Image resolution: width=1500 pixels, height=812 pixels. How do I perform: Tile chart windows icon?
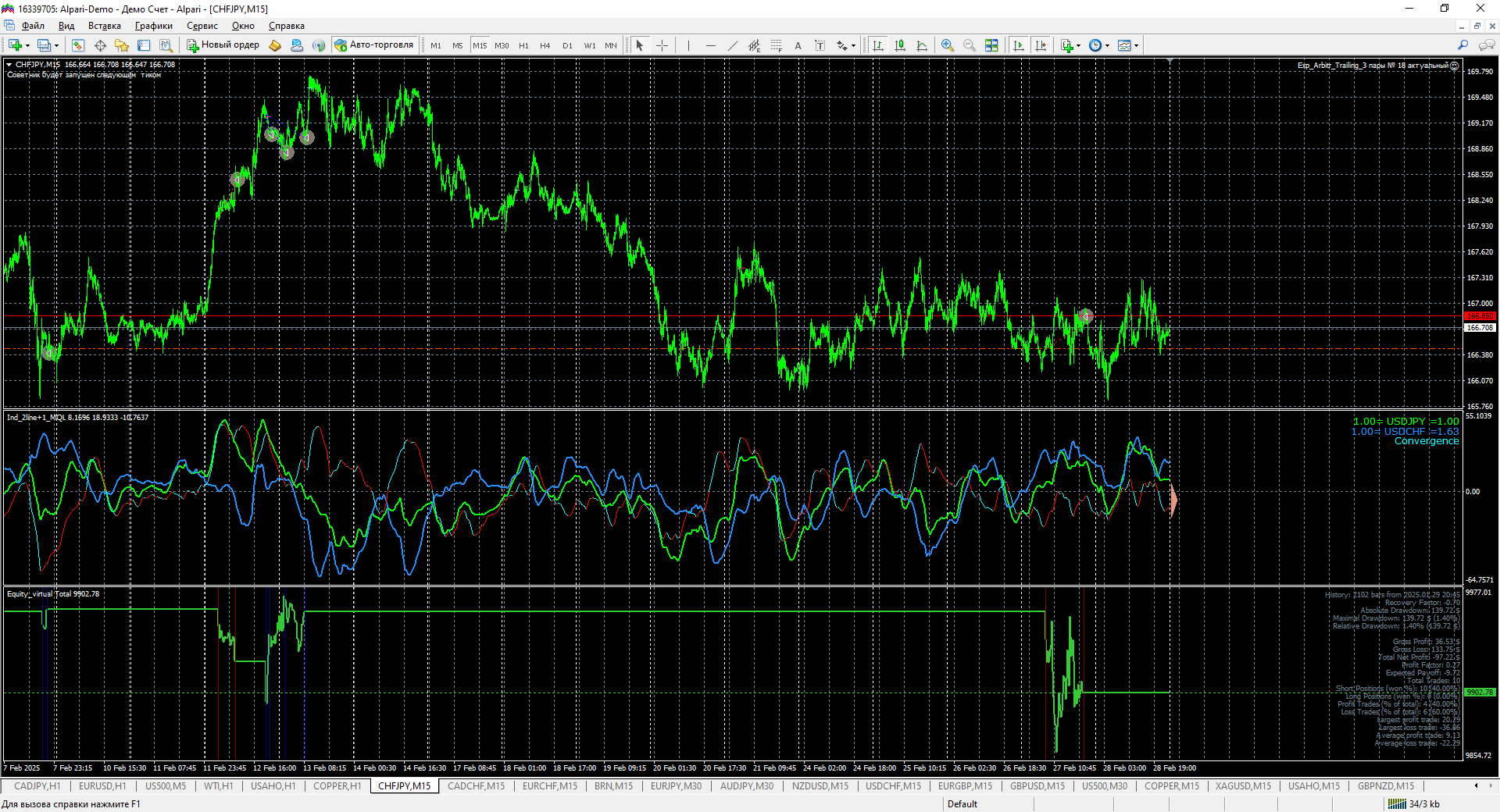tap(991, 45)
